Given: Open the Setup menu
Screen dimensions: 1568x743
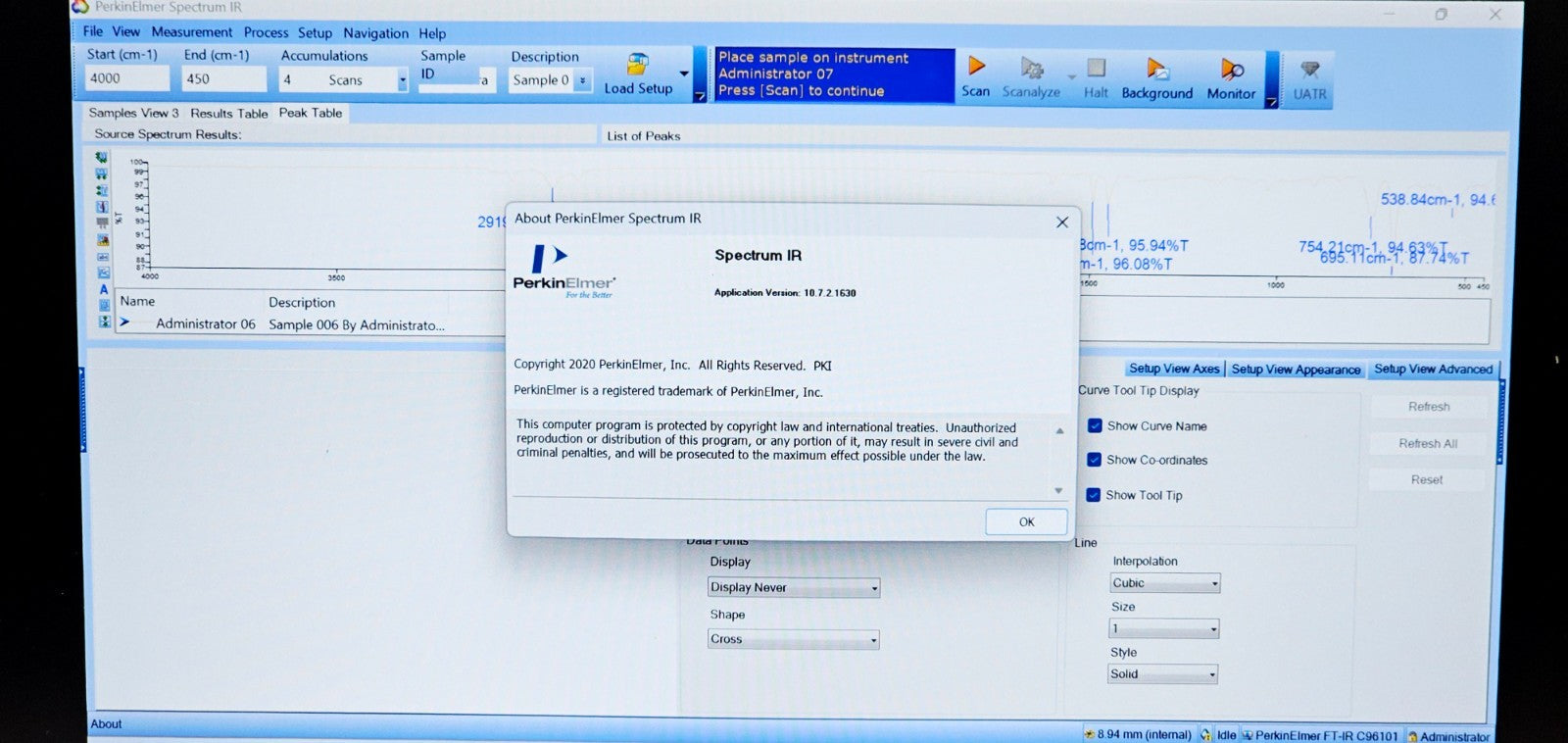Looking at the screenshot, I should (316, 32).
